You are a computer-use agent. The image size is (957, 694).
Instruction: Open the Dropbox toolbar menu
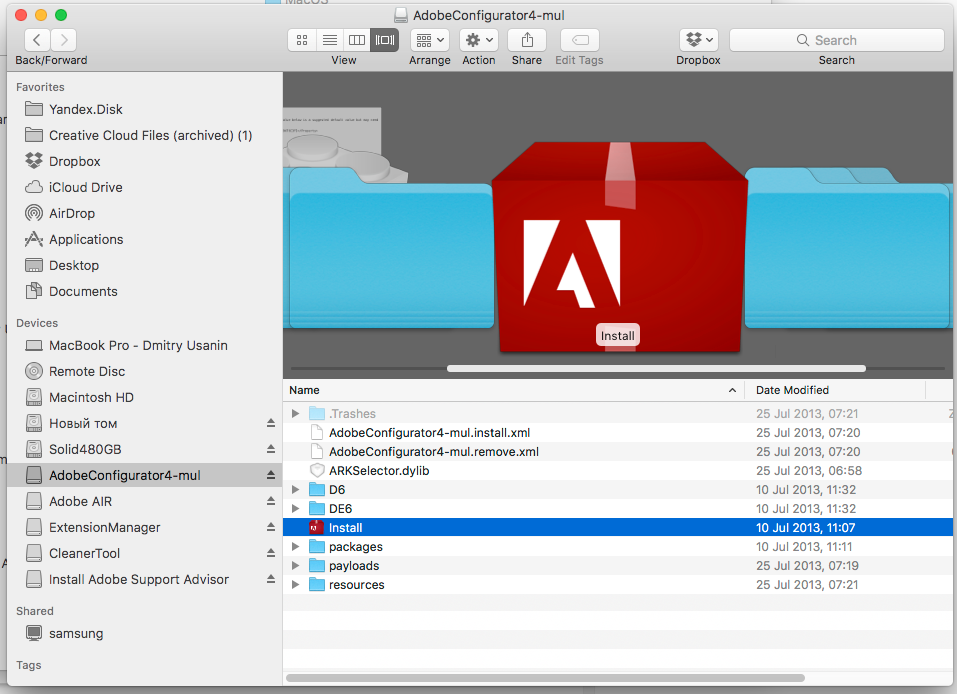[x=698, y=40]
